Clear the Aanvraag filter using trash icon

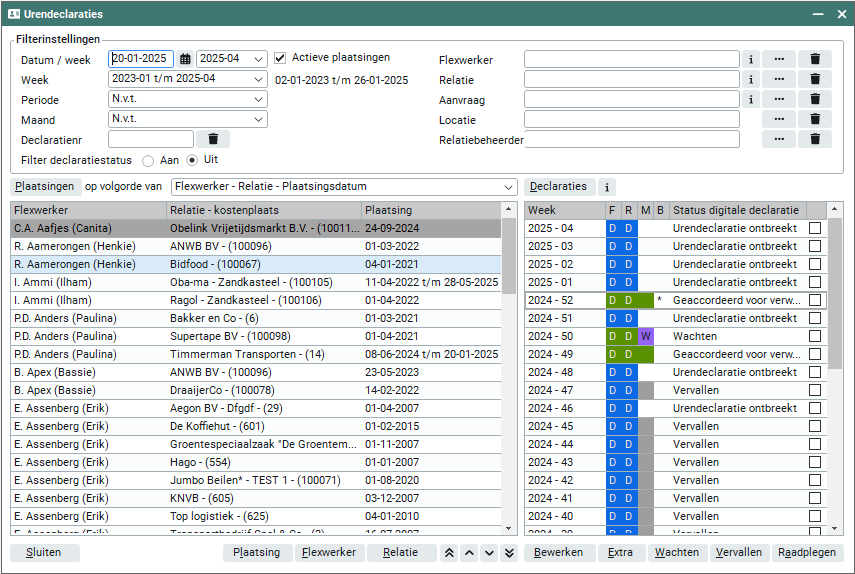coord(815,99)
